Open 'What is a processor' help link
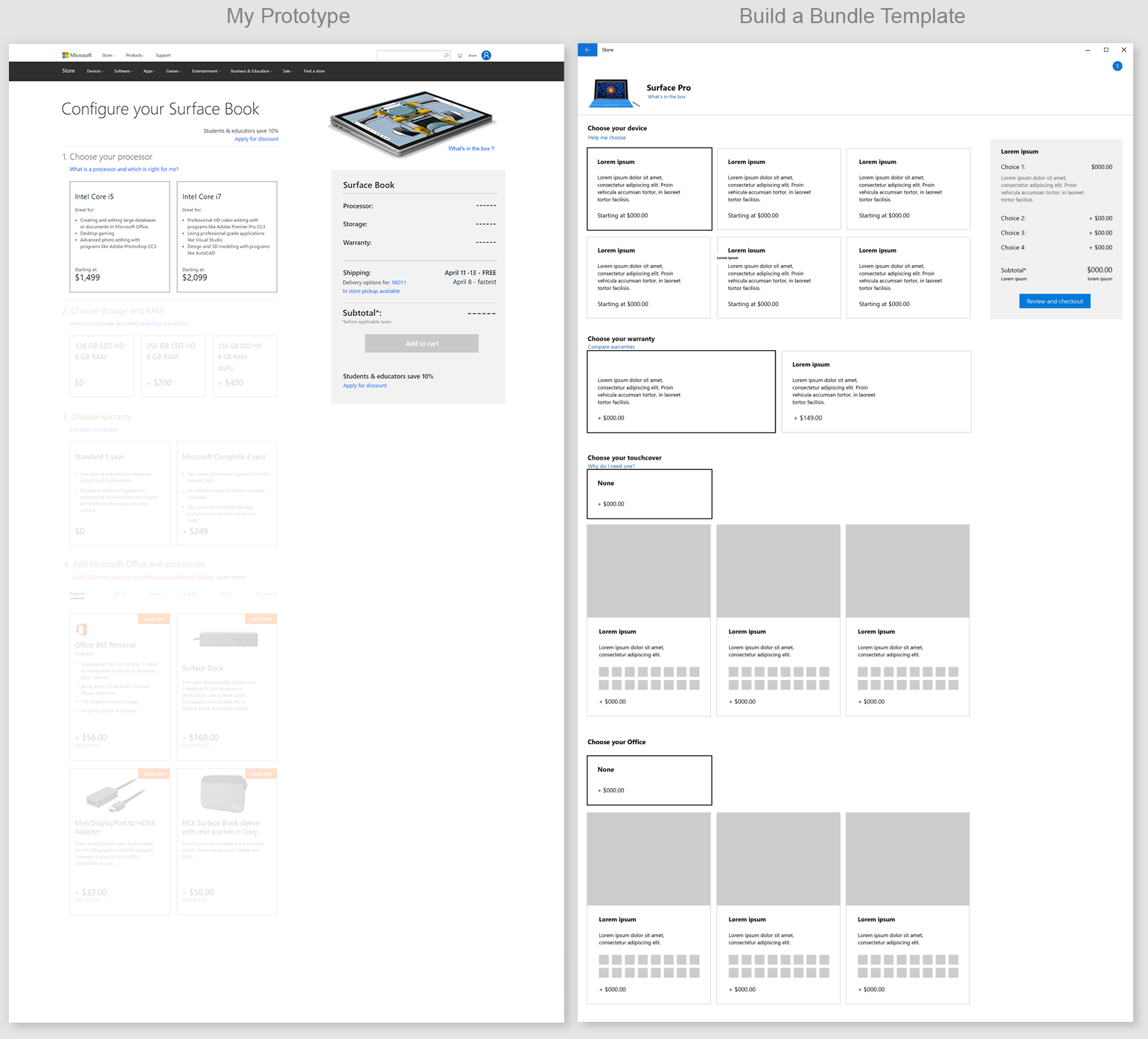The width and height of the screenshot is (1148, 1039). pyautogui.click(x=124, y=169)
